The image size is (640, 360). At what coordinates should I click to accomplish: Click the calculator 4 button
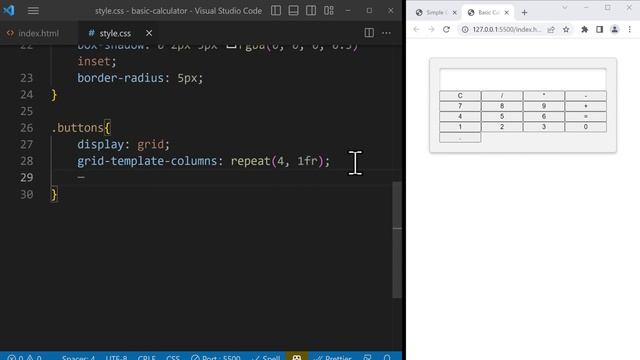(460, 116)
